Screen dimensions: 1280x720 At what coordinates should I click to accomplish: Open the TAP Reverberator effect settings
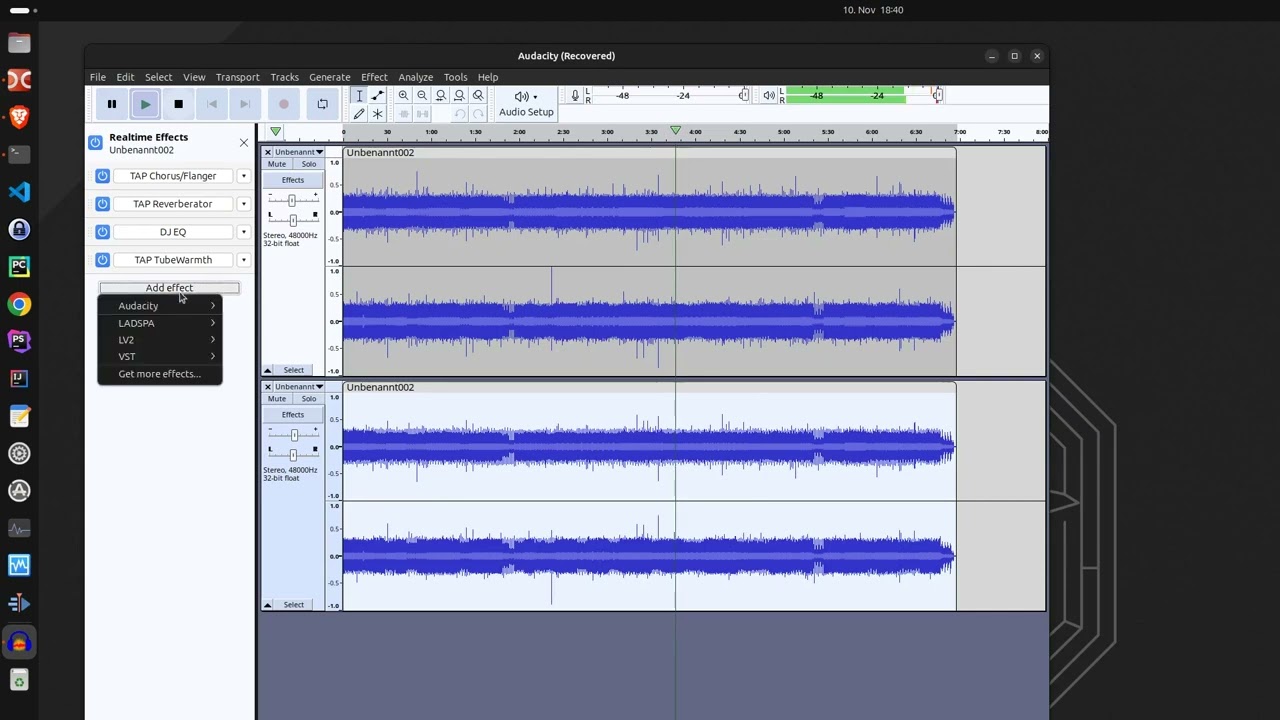point(173,204)
